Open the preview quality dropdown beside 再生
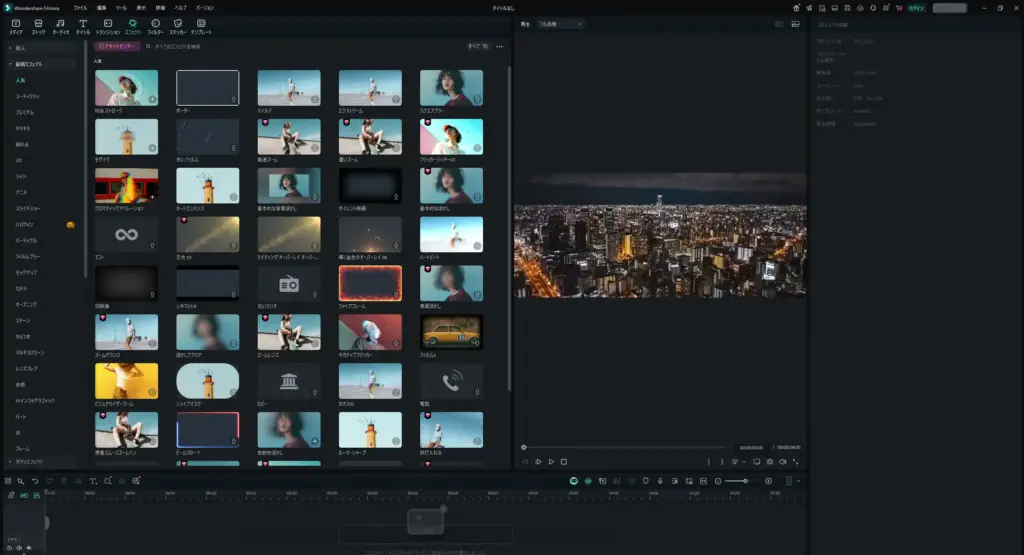The image size is (1024, 555). (560, 24)
